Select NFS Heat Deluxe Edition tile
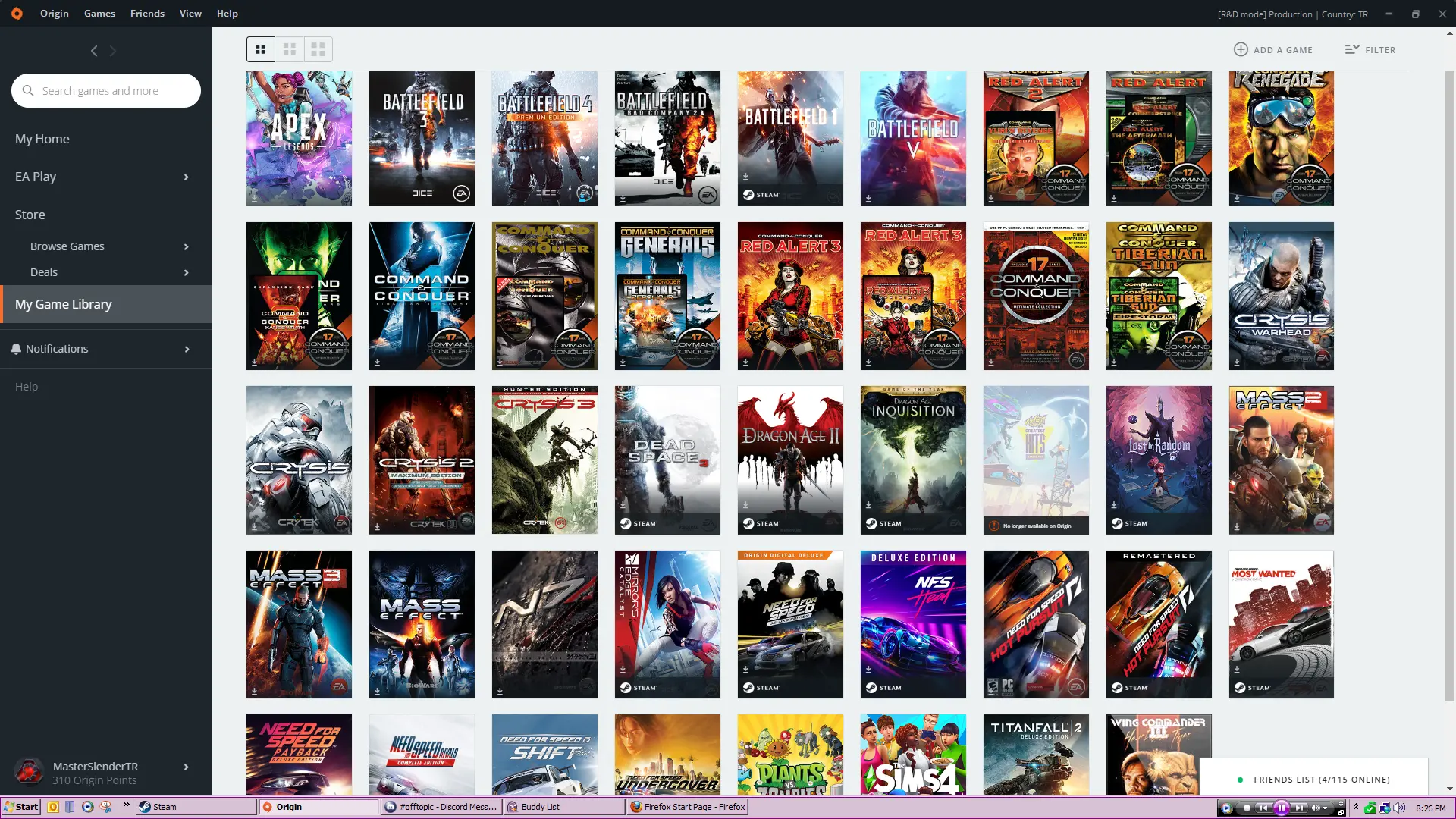 pyautogui.click(x=913, y=624)
